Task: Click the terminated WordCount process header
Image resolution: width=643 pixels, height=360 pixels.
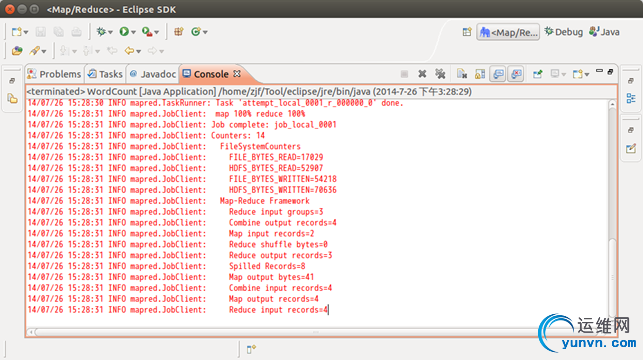Action: point(249,91)
